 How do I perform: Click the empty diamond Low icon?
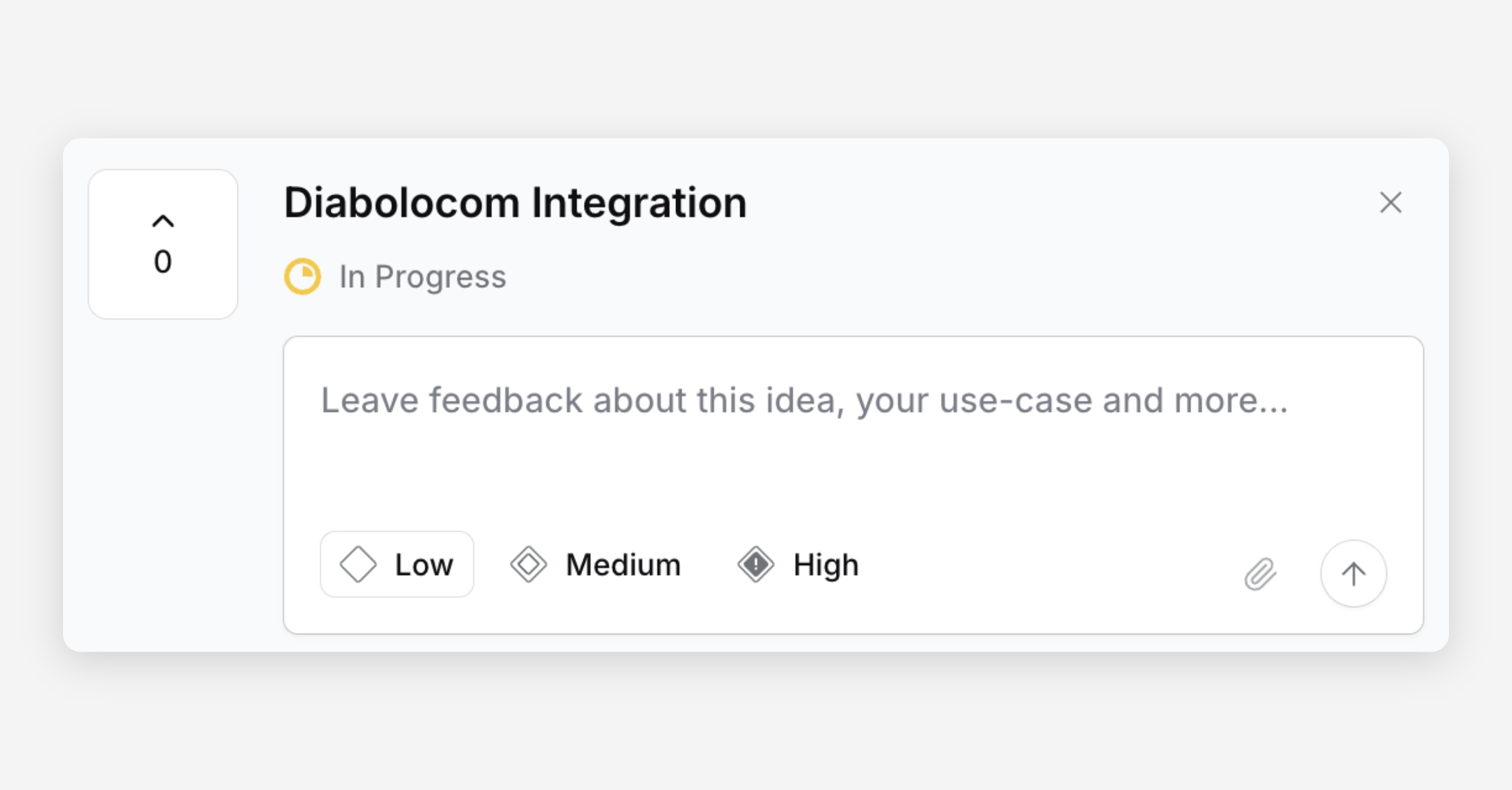tap(358, 564)
